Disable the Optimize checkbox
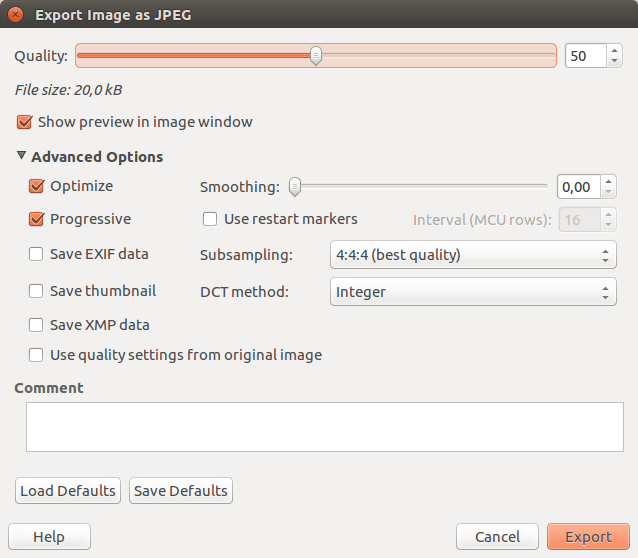The height and width of the screenshot is (558, 638). click(x=37, y=186)
